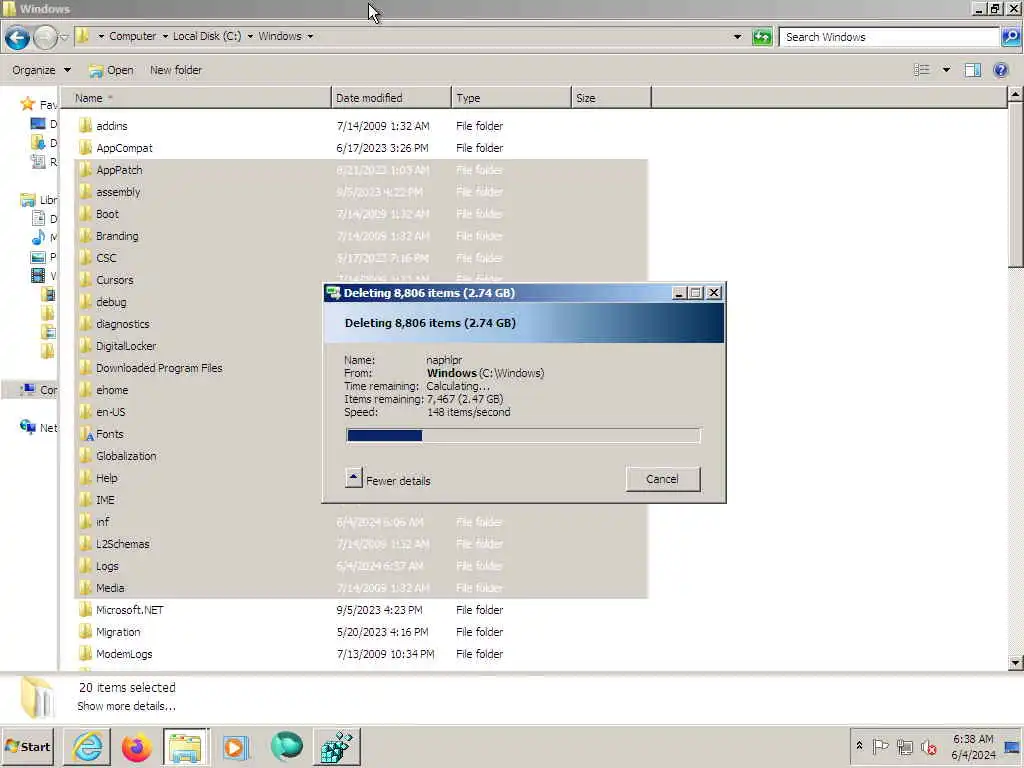
Task: Select the AppPatch folder row
Action: click(361, 170)
